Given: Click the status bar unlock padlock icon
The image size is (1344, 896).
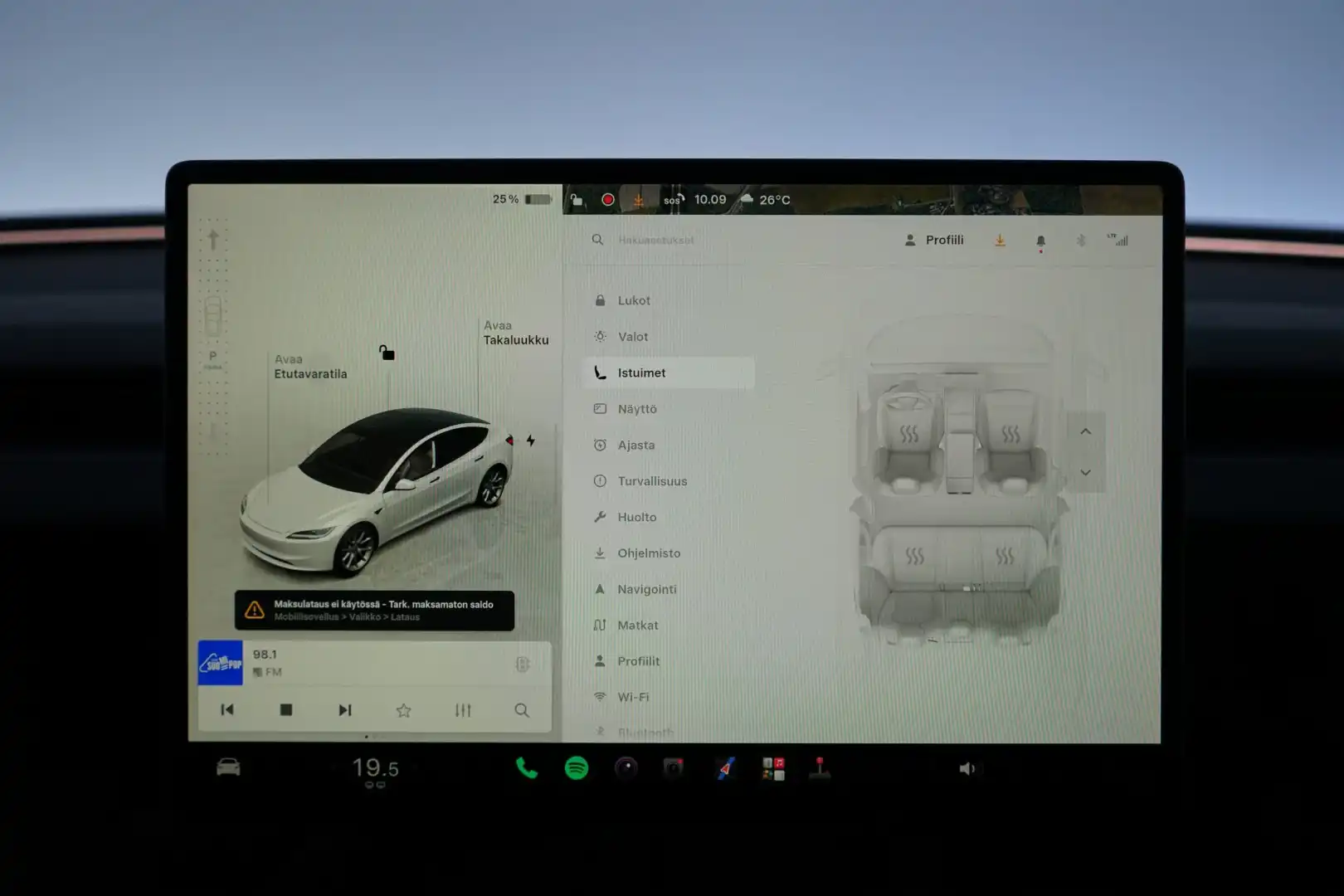Looking at the screenshot, I should (x=577, y=200).
